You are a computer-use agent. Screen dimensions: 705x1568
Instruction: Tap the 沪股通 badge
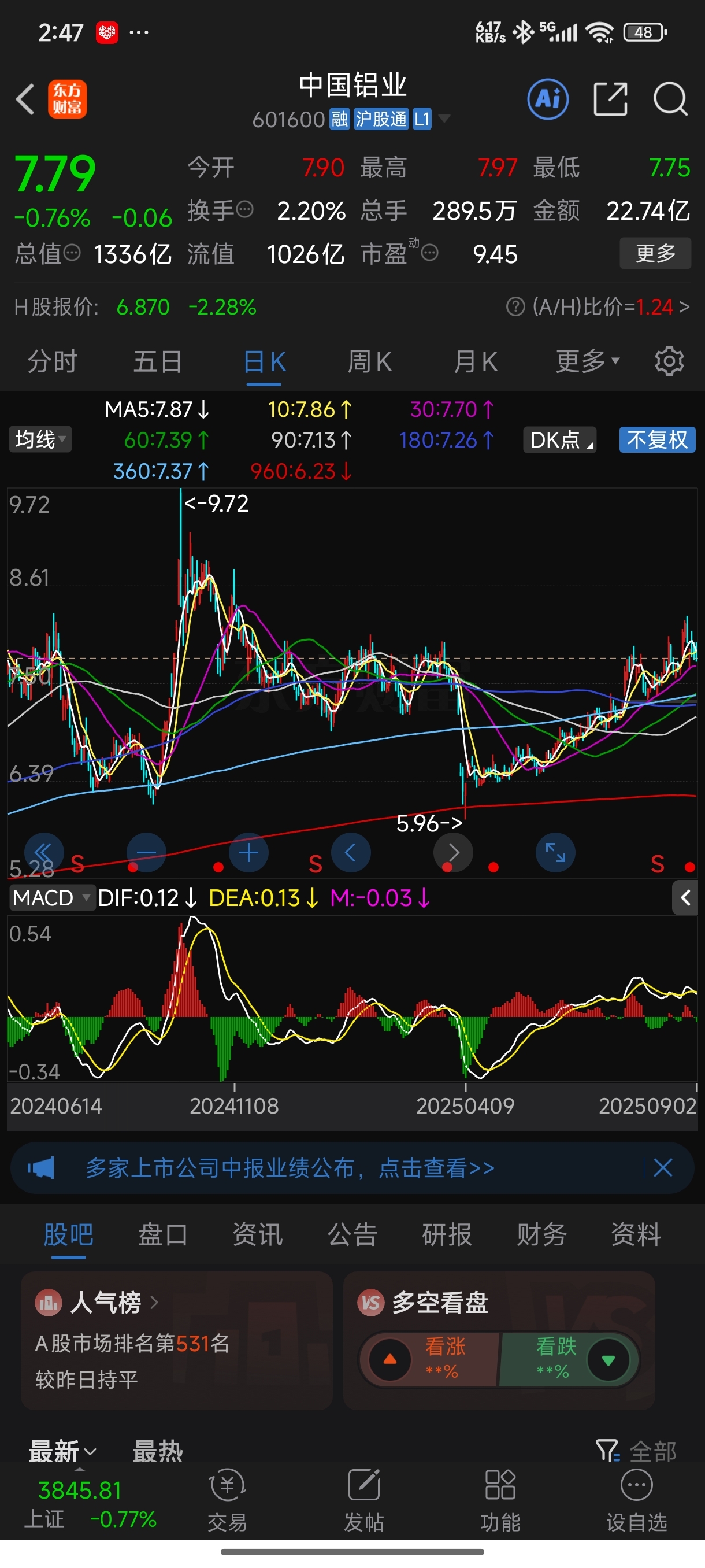point(381,119)
